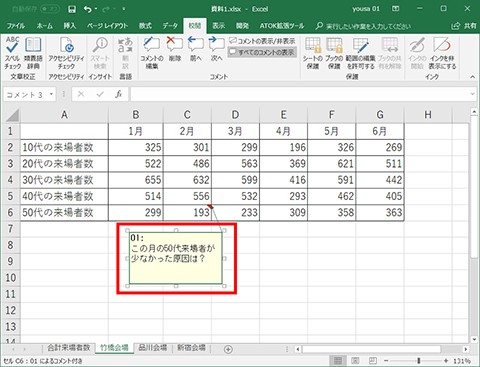Open the translate (翻訳) tool
The width and height of the screenshot is (480, 367).
pyautogui.click(x=125, y=53)
